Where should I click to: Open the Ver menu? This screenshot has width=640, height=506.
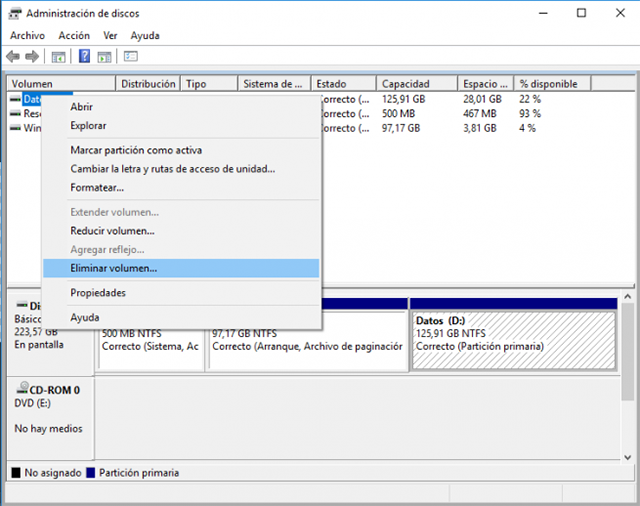tap(110, 36)
